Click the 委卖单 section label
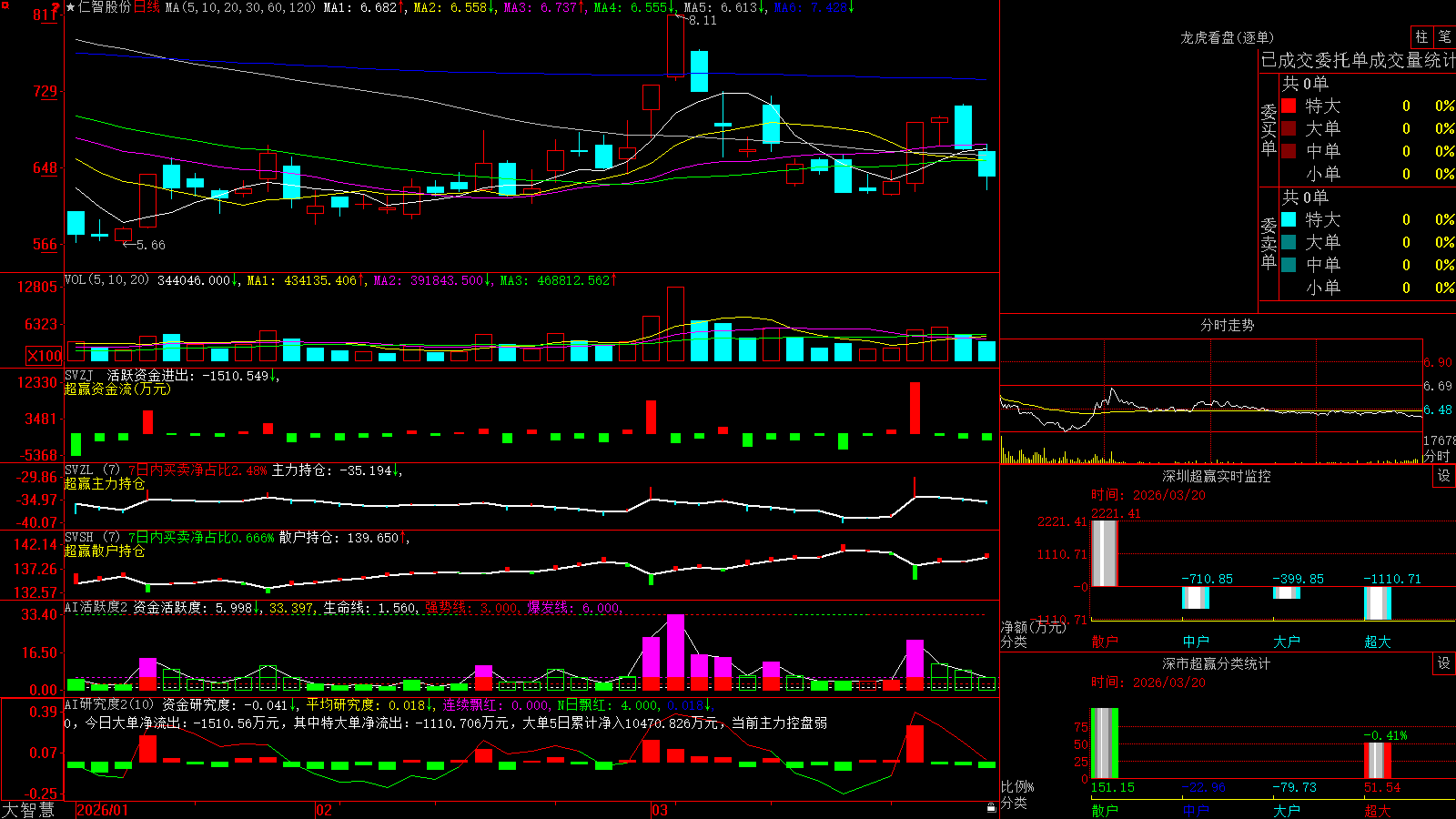 coord(1269,243)
